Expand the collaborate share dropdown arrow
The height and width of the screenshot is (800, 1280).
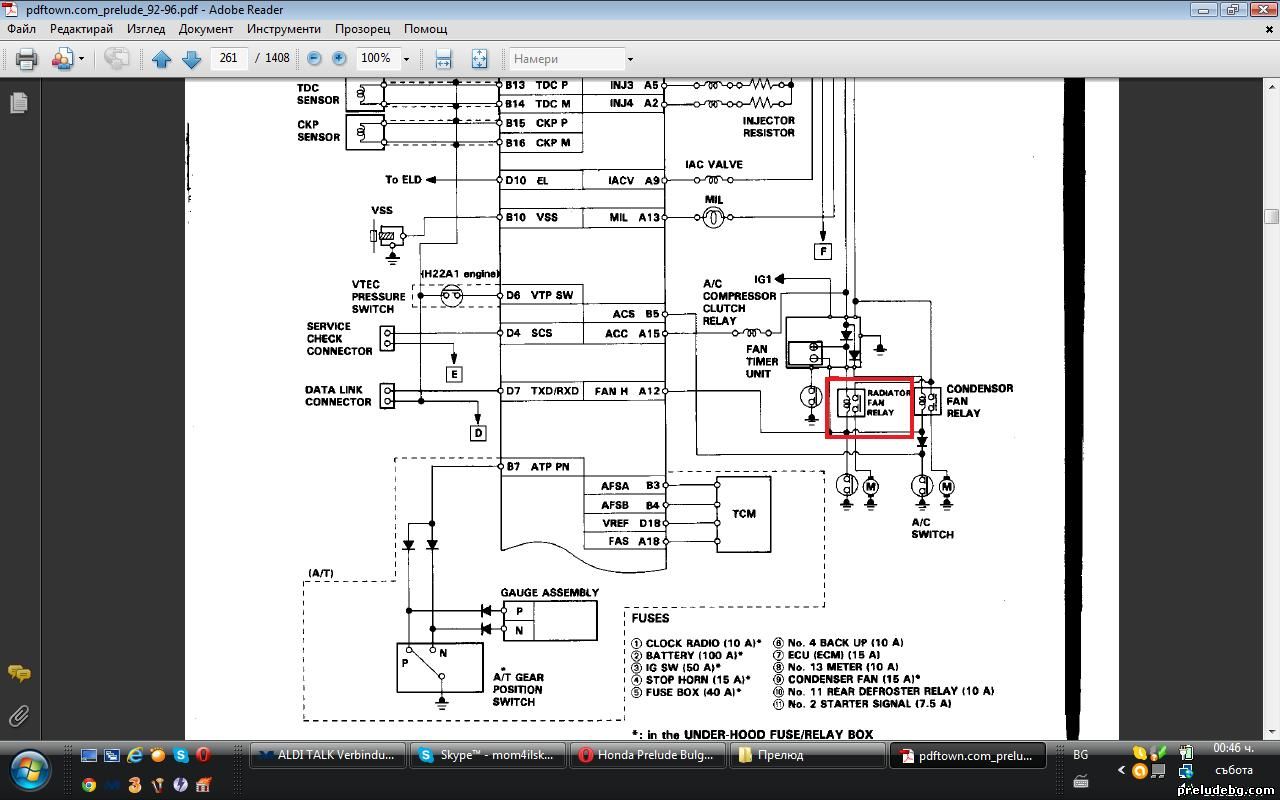(81, 59)
